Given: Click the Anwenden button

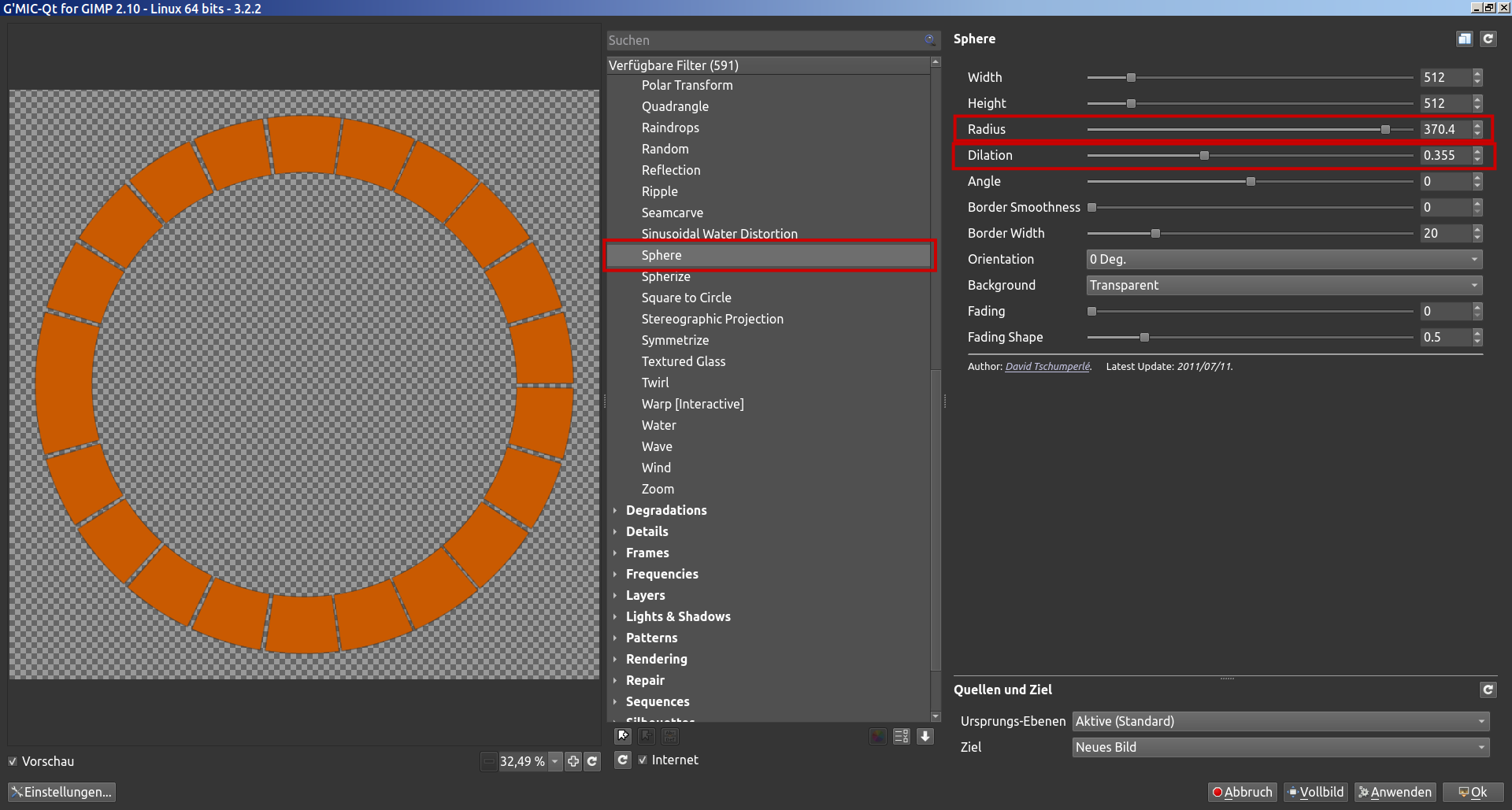Looking at the screenshot, I should click(x=1395, y=792).
